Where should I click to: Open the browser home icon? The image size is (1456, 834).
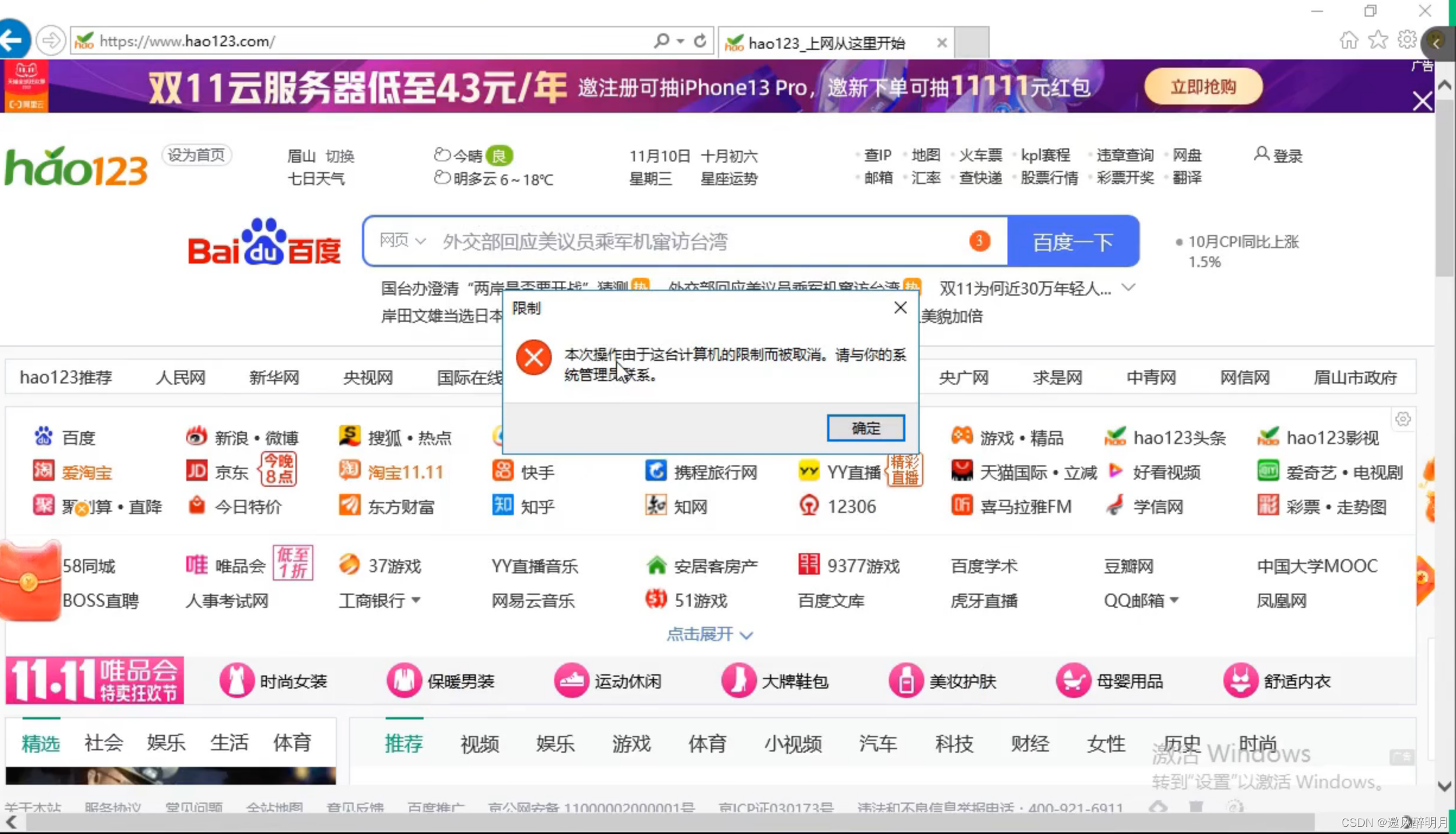click(1348, 40)
